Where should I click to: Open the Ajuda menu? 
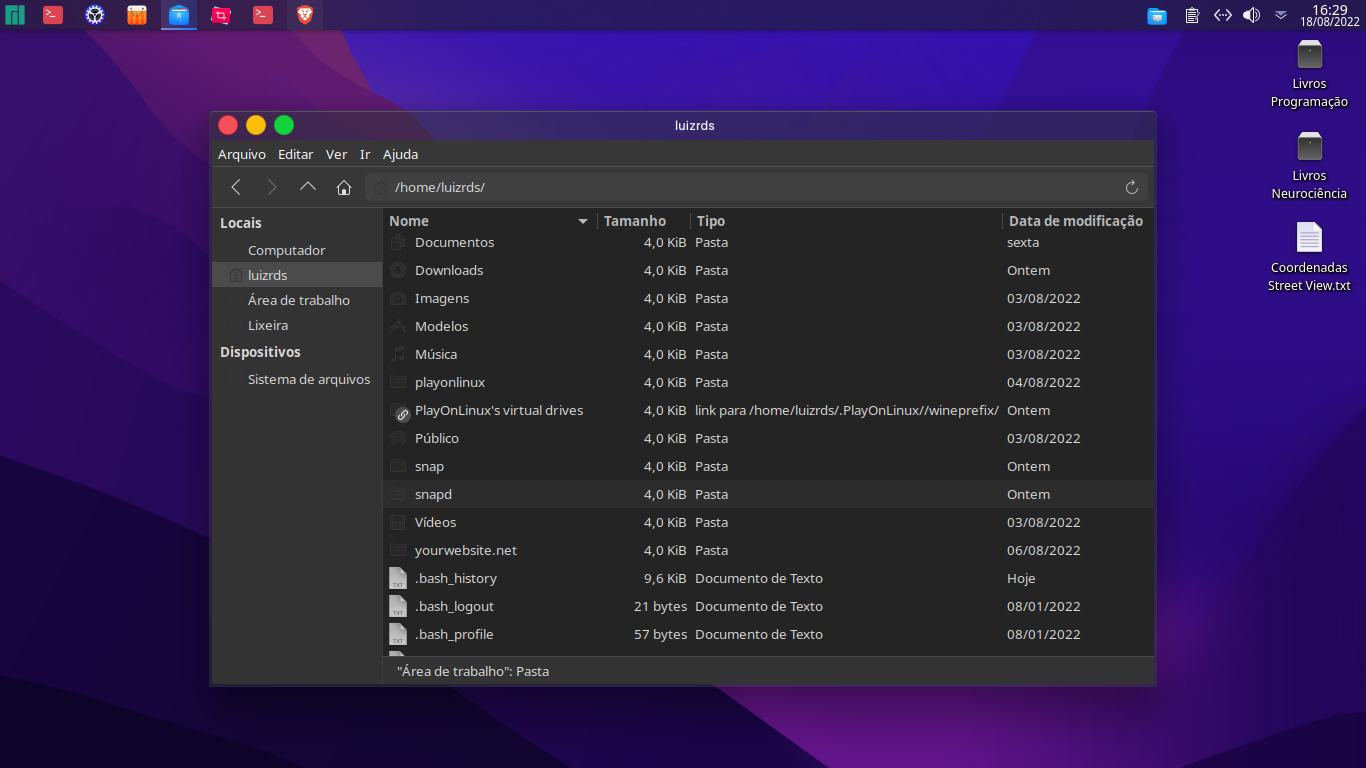401,154
